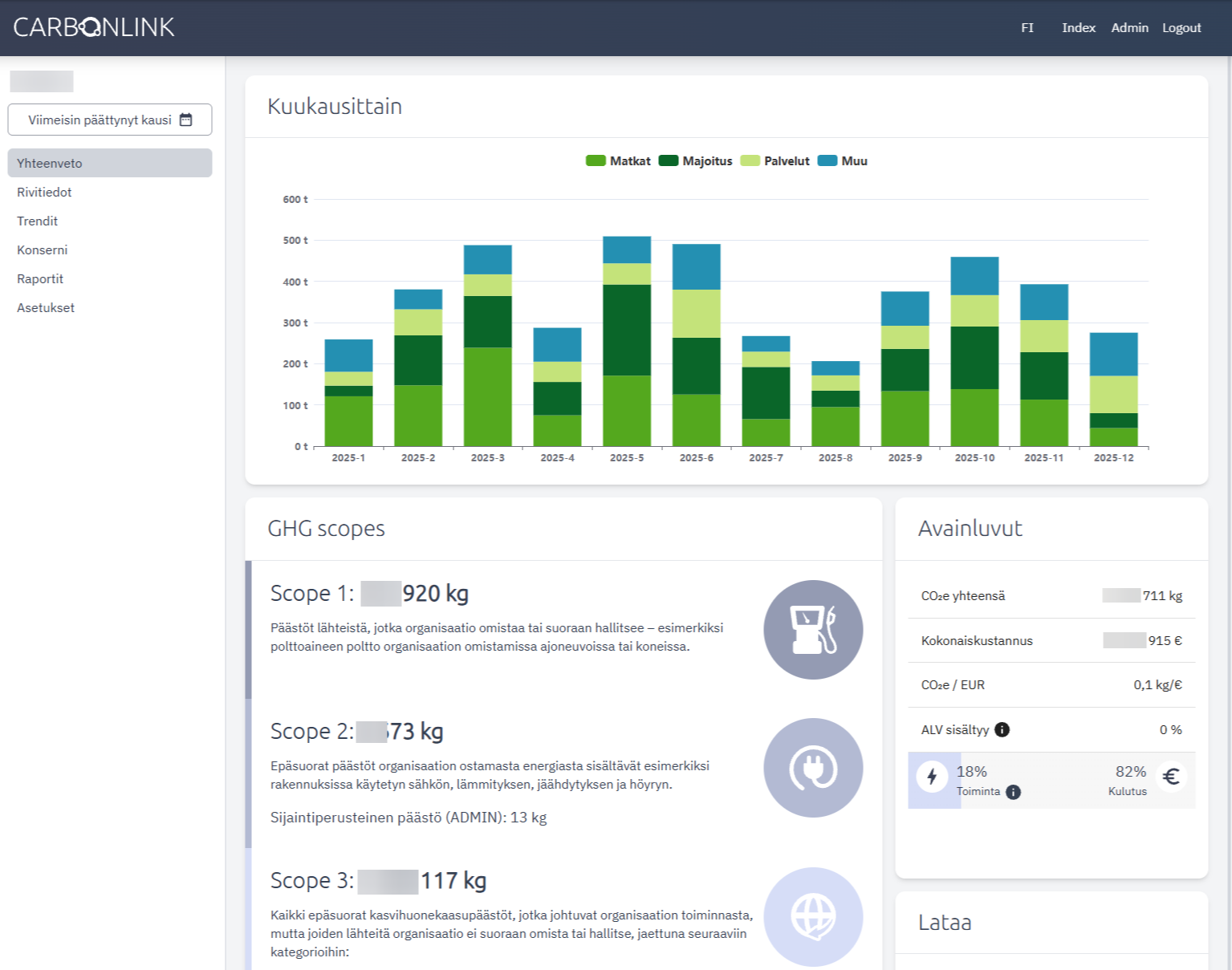Click the fuel pump Scope 1 icon
The width and height of the screenshot is (1232, 970).
point(813,630)
